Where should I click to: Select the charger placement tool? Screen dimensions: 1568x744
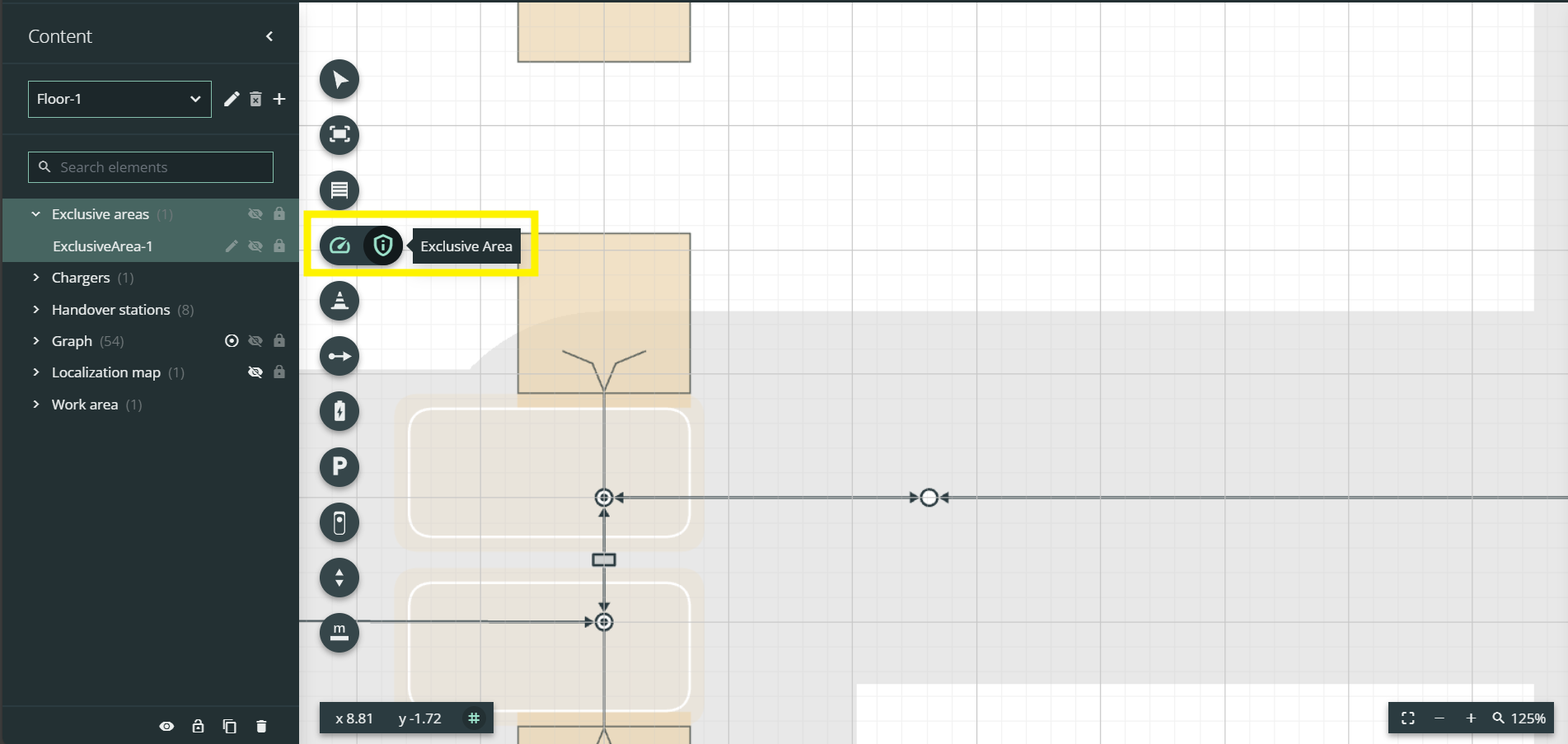click(339, 411)
